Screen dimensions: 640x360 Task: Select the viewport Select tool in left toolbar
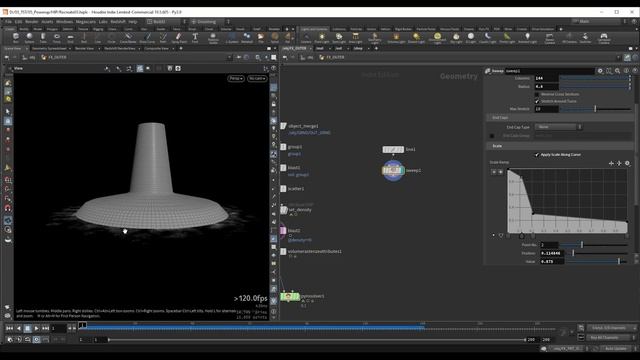[8, 111]
